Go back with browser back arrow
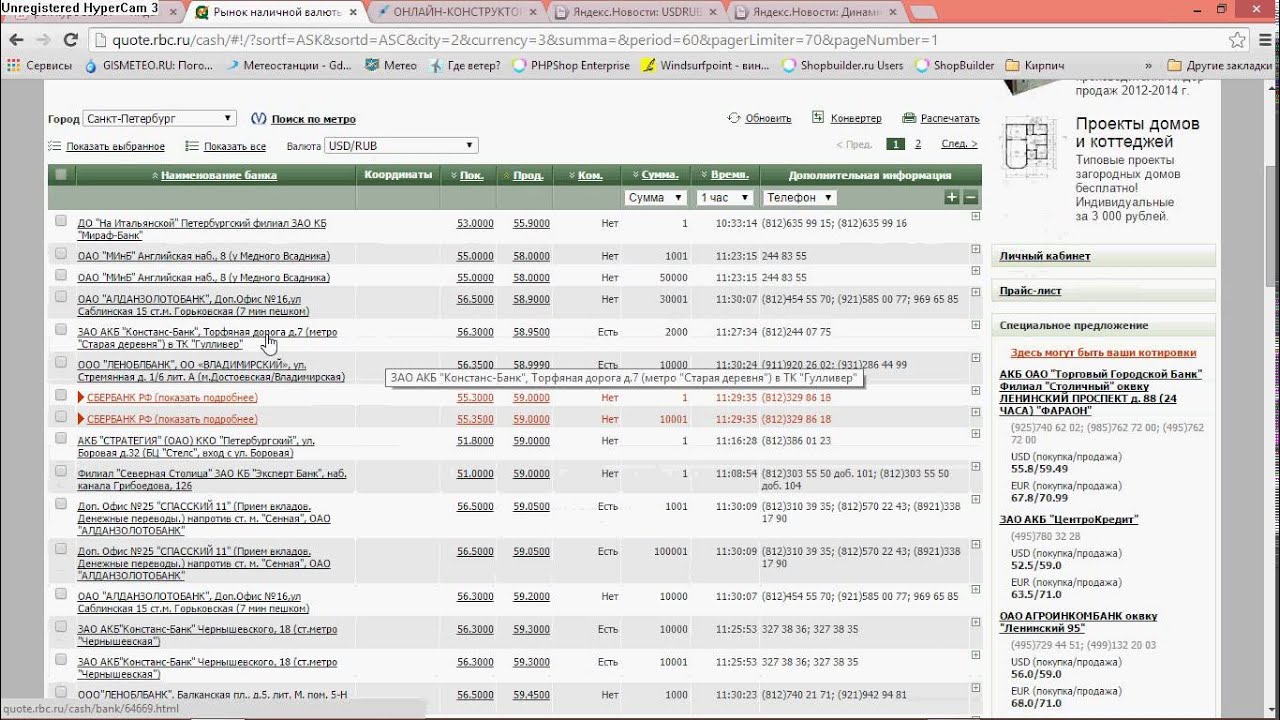1280x720 pixels. click(16, 40)
